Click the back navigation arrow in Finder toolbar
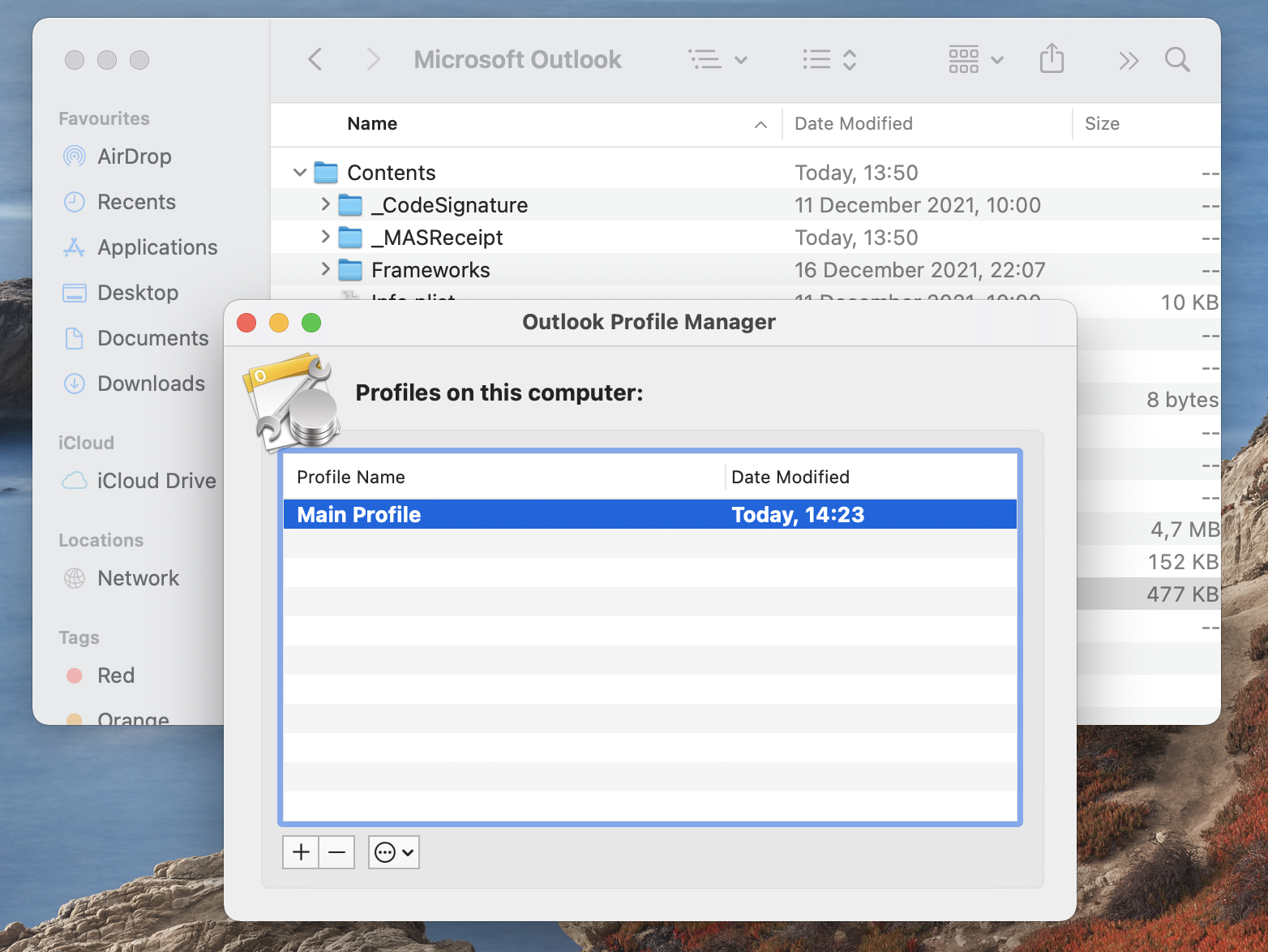1268x952 pixels. (315, 59)
